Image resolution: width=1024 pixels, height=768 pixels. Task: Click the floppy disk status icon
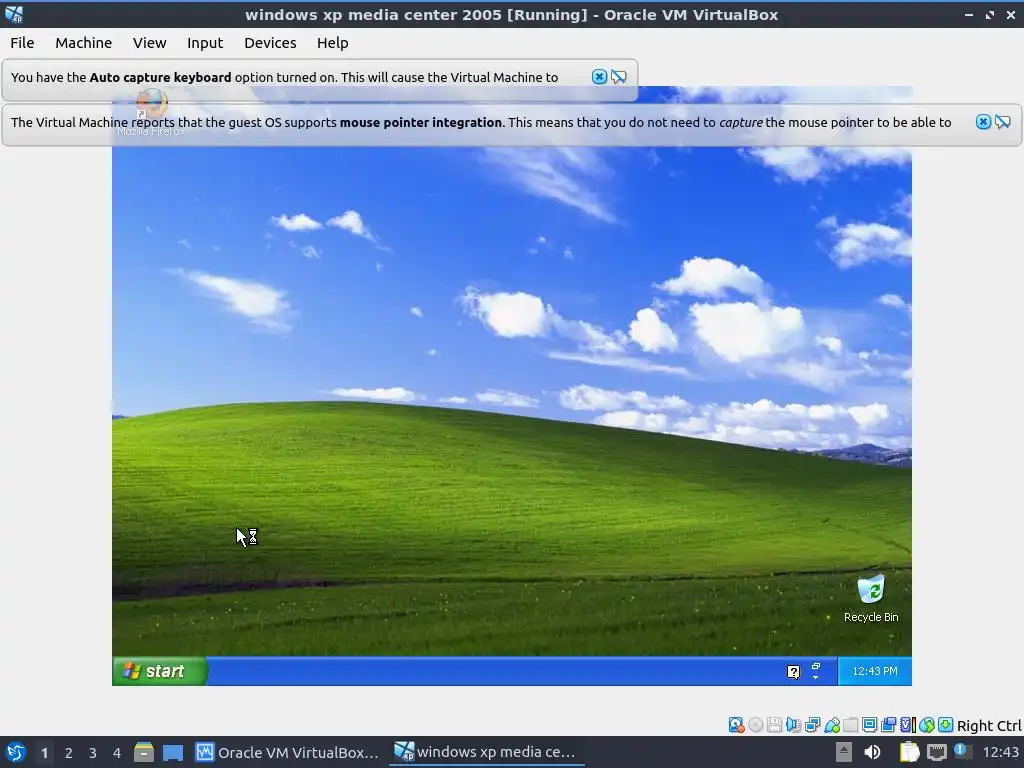tap(775, 725)
